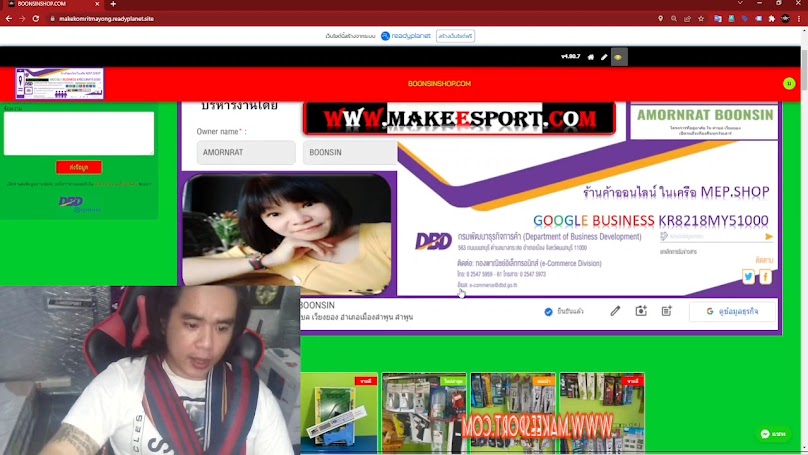Bookmark this page with the star icon
The width and height of the screenshot is (808, 455).
[x=701, y=19]
